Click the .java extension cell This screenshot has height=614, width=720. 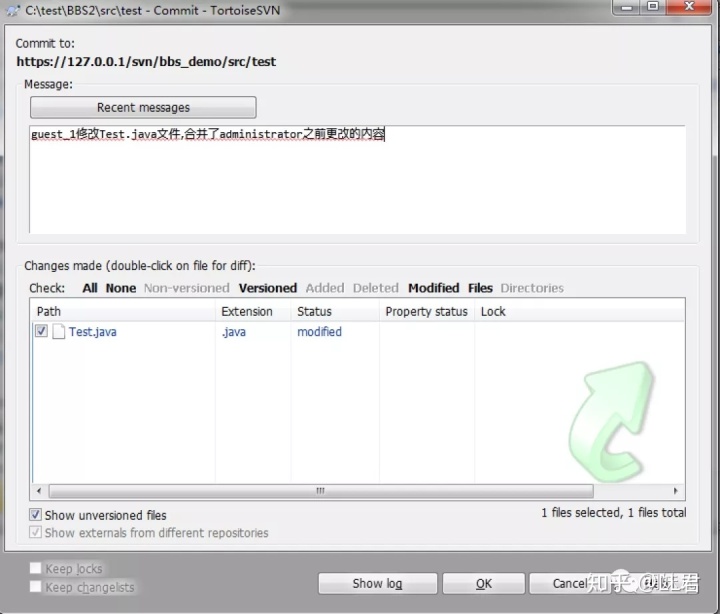234,332
